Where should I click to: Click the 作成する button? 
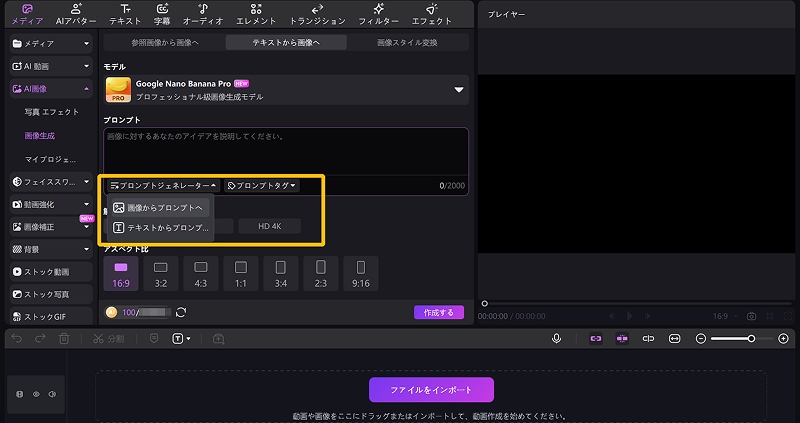(439, 312)
